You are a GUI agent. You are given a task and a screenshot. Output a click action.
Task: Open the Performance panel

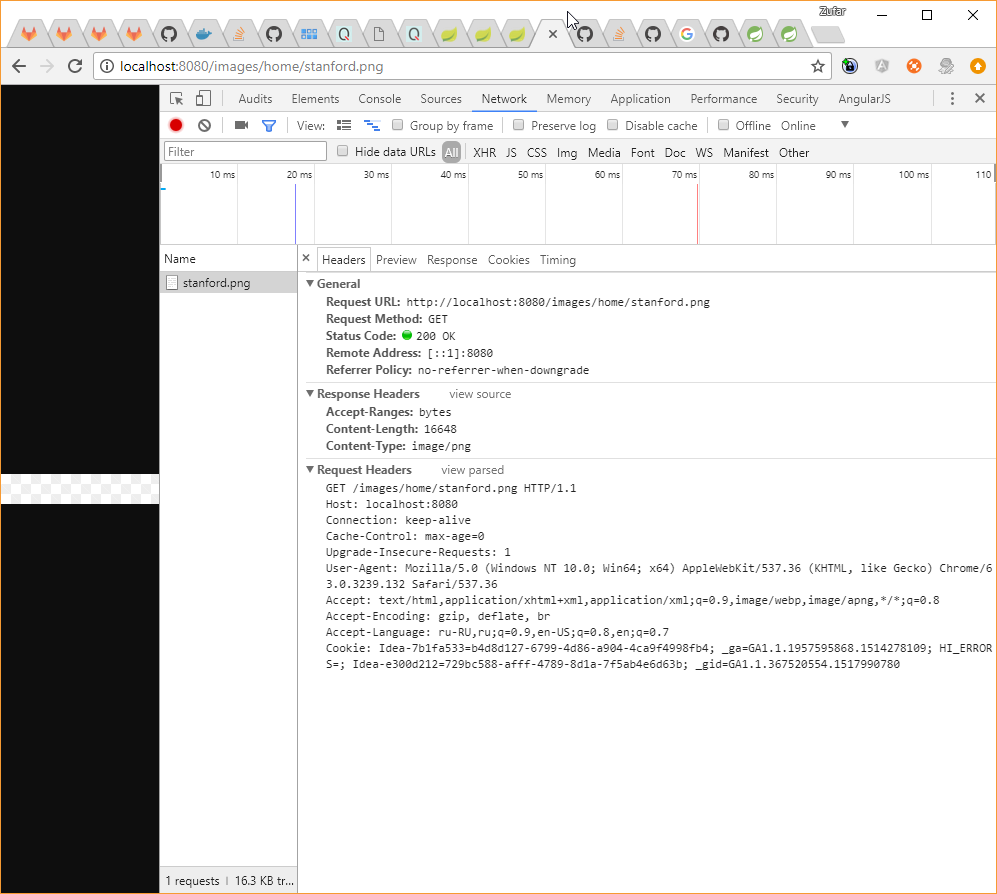tap(724, 99)
